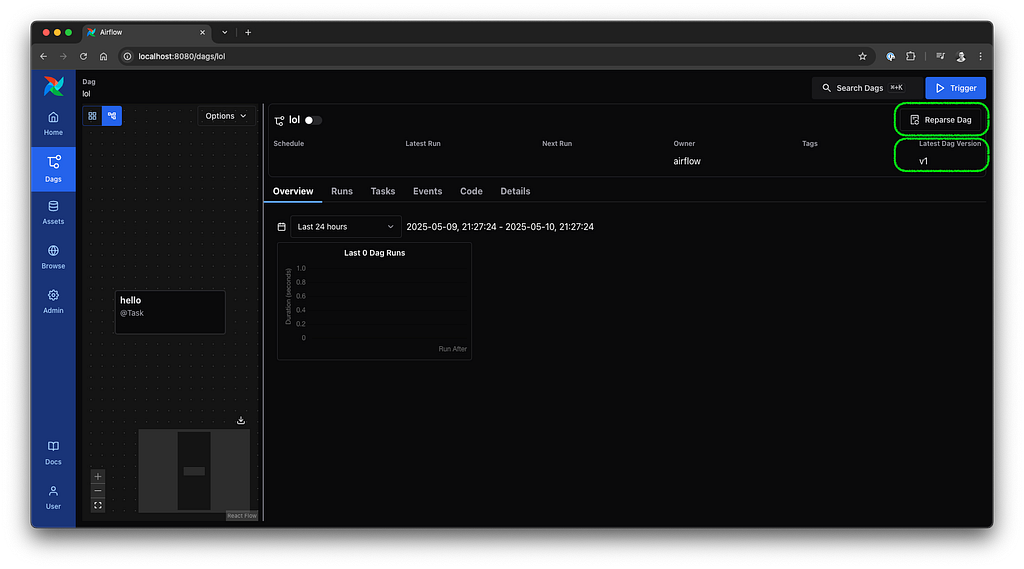
Task: Open the browser profile avatar
Action: tap(961, 57)
